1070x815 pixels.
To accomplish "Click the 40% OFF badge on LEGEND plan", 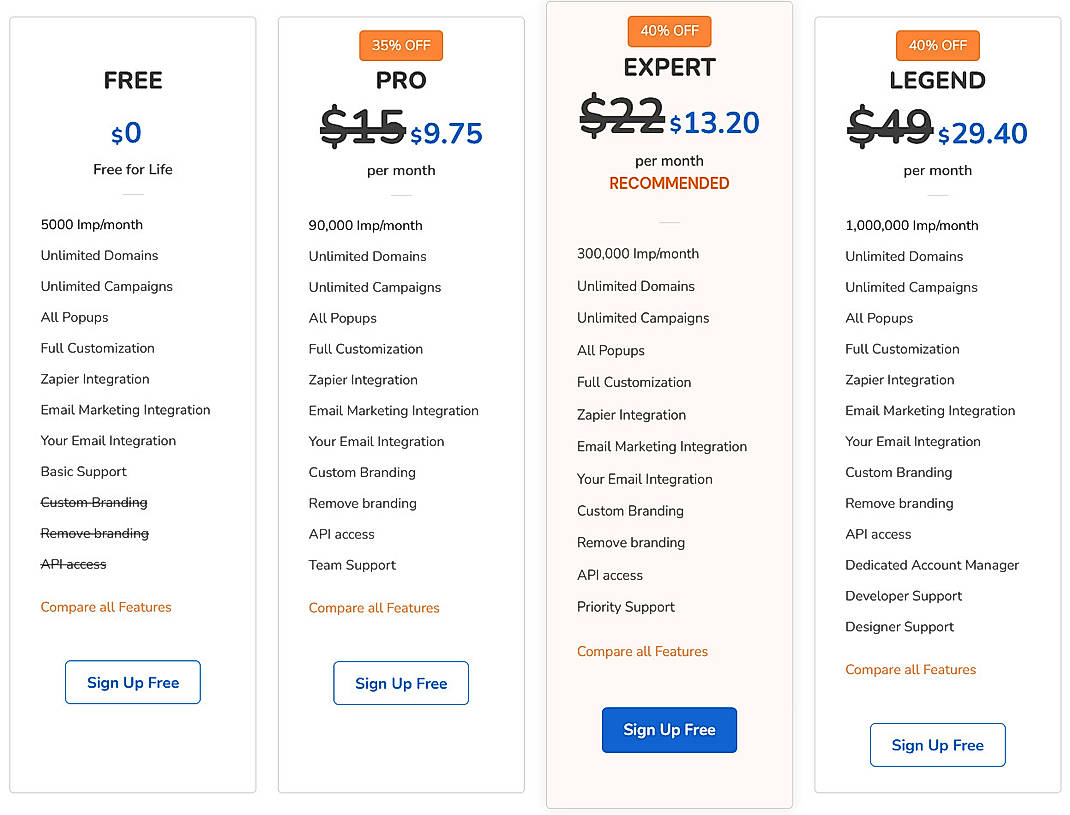I will coord(937,45).
